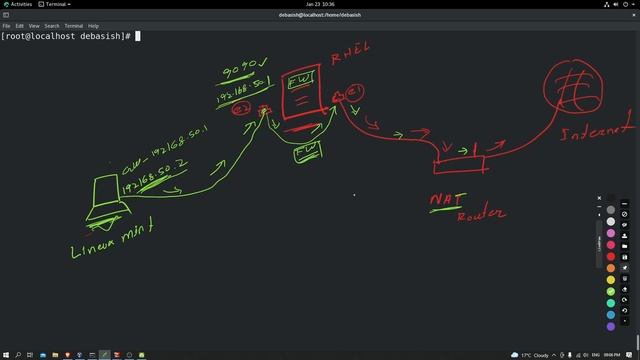Image resolution: width=640 pixels, height=360 pixels.
Task: Open the clock showing Jan 23 10:36
Action: pyautogui.click(x=320, y=4)
